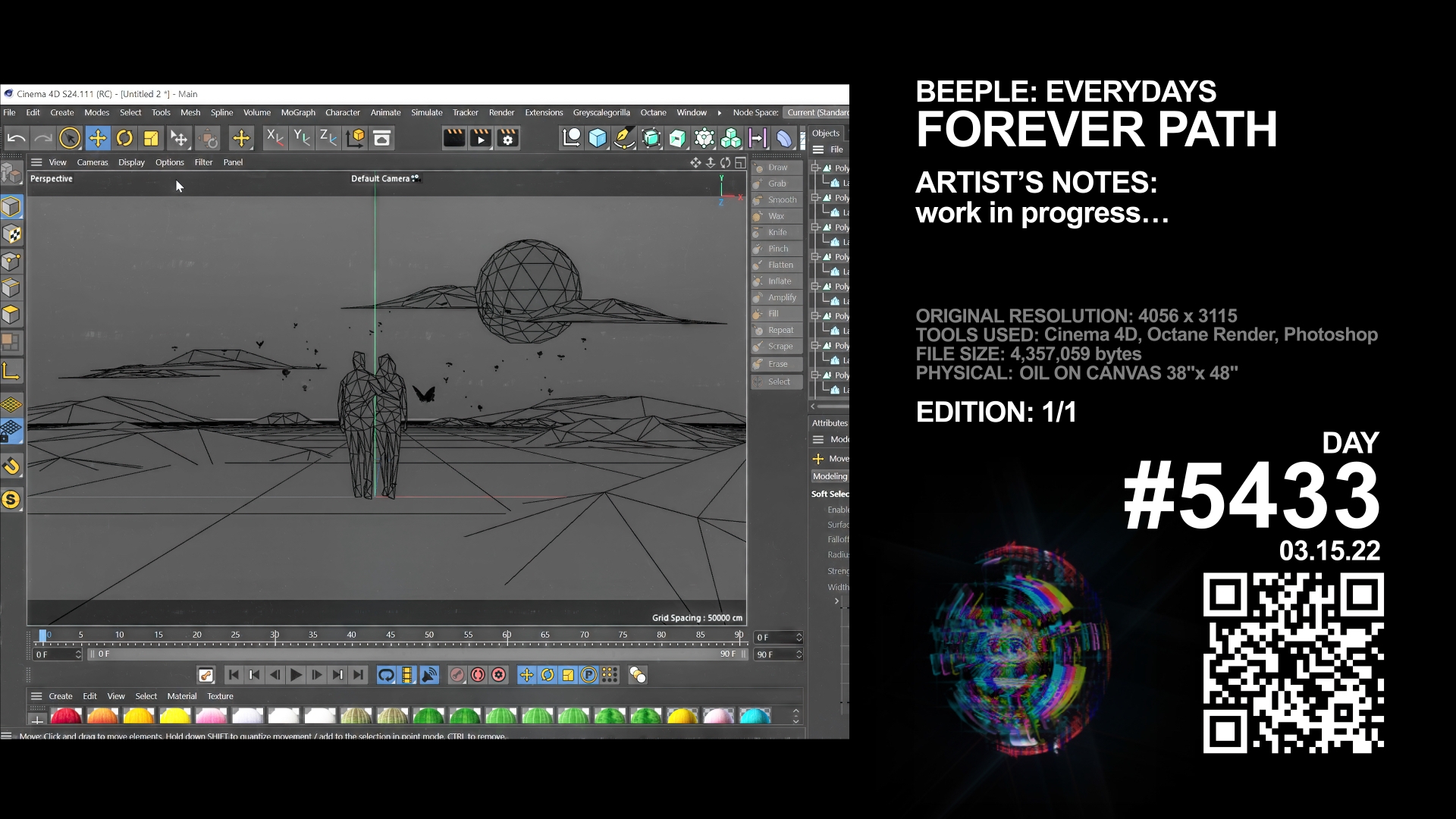Click the Spline Pen tool icon
The image size is (1456, 819).
tap(624, 138)
